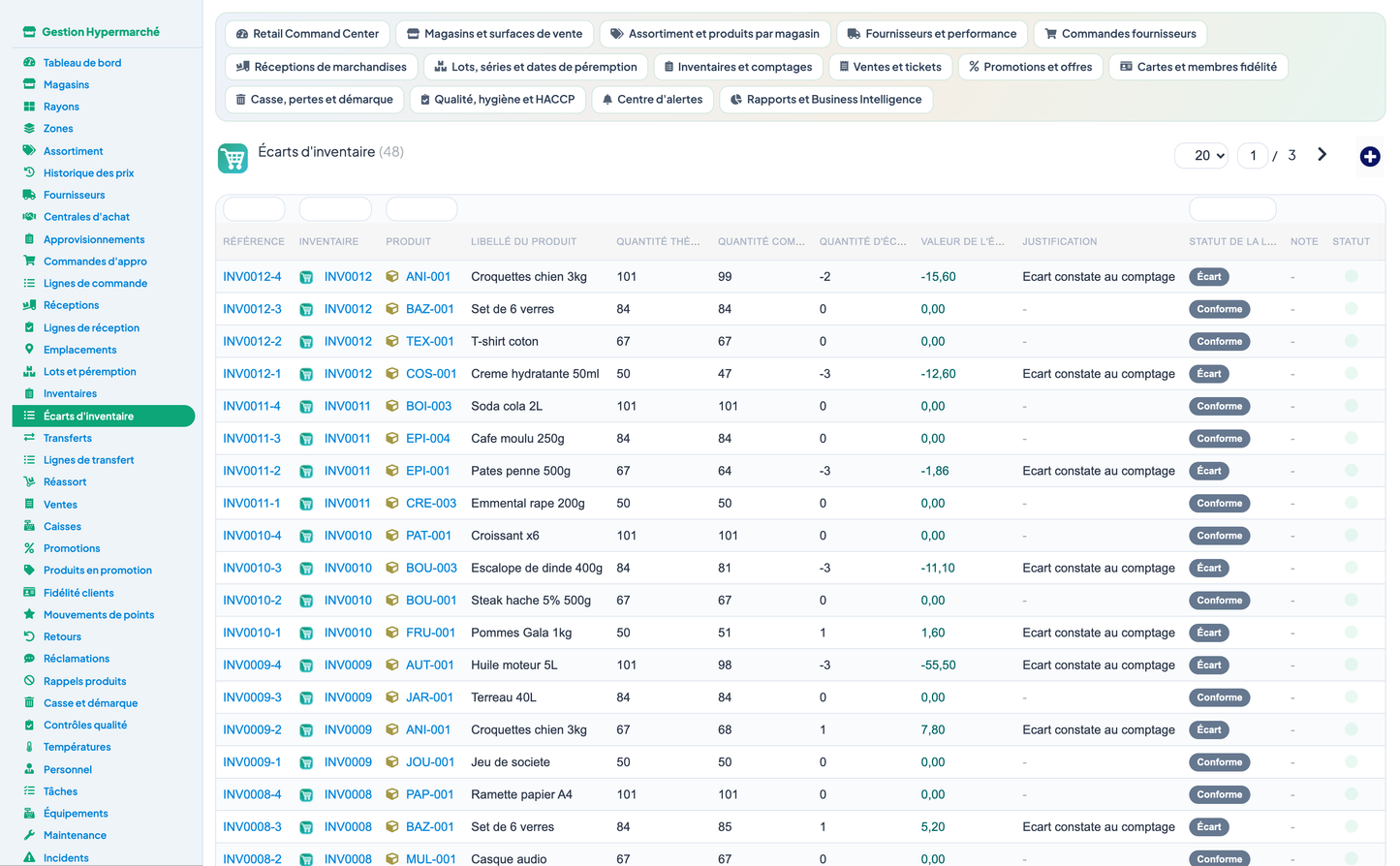Click the Conforme badge in row INV0012-3
1400x866 pixels.
click(x=1219, y=309)
